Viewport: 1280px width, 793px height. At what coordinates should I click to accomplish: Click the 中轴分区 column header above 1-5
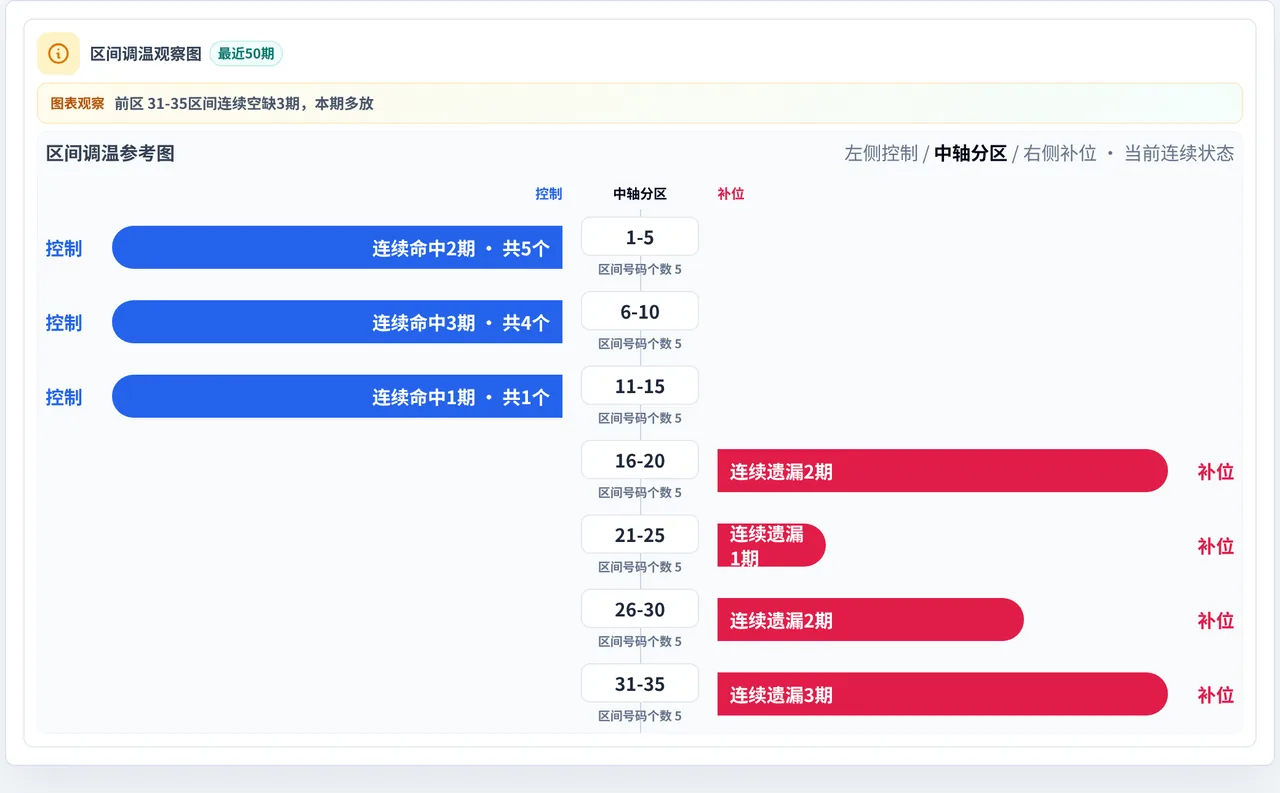(x=640, y=194)
